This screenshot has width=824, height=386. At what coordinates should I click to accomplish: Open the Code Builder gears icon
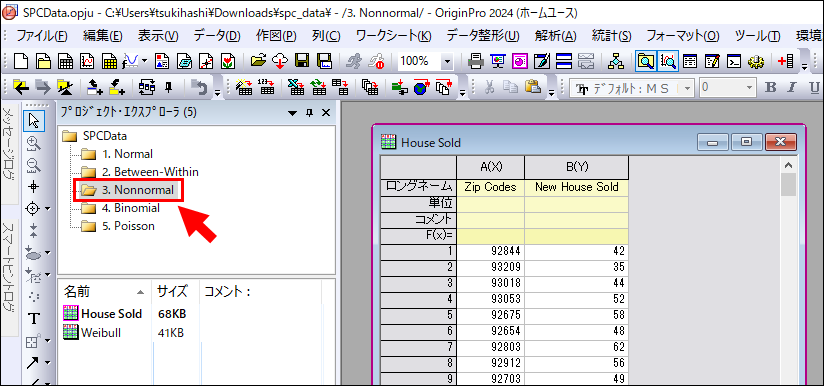tap(756, 61)
